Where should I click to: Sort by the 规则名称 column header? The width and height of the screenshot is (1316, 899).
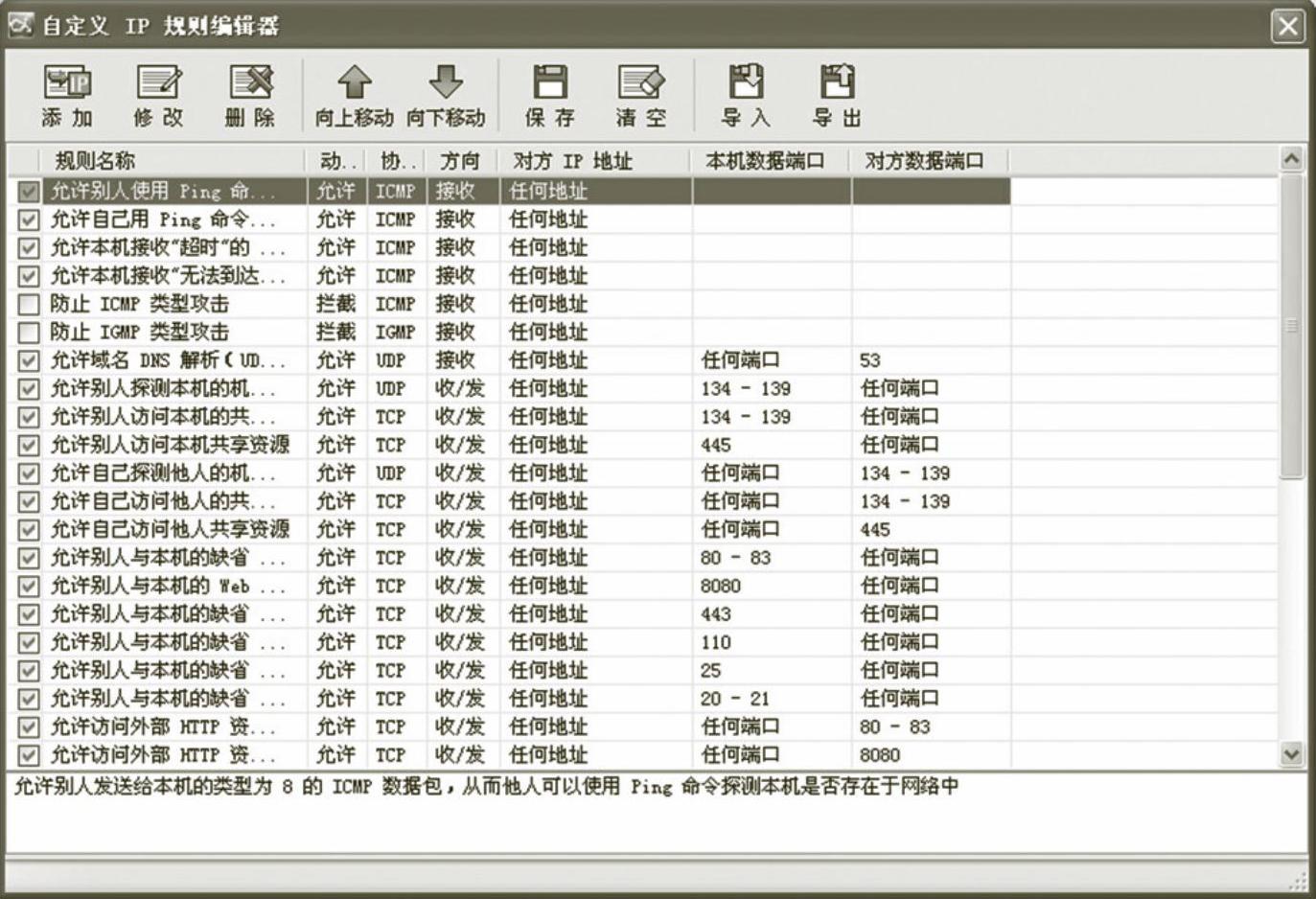[x=173, y=161]
